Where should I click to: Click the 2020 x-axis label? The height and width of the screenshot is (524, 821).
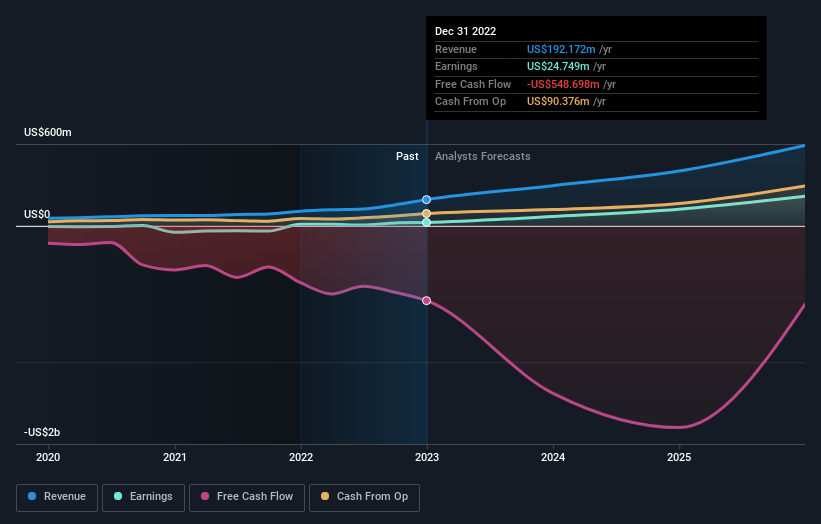click(x=48, y=458)
